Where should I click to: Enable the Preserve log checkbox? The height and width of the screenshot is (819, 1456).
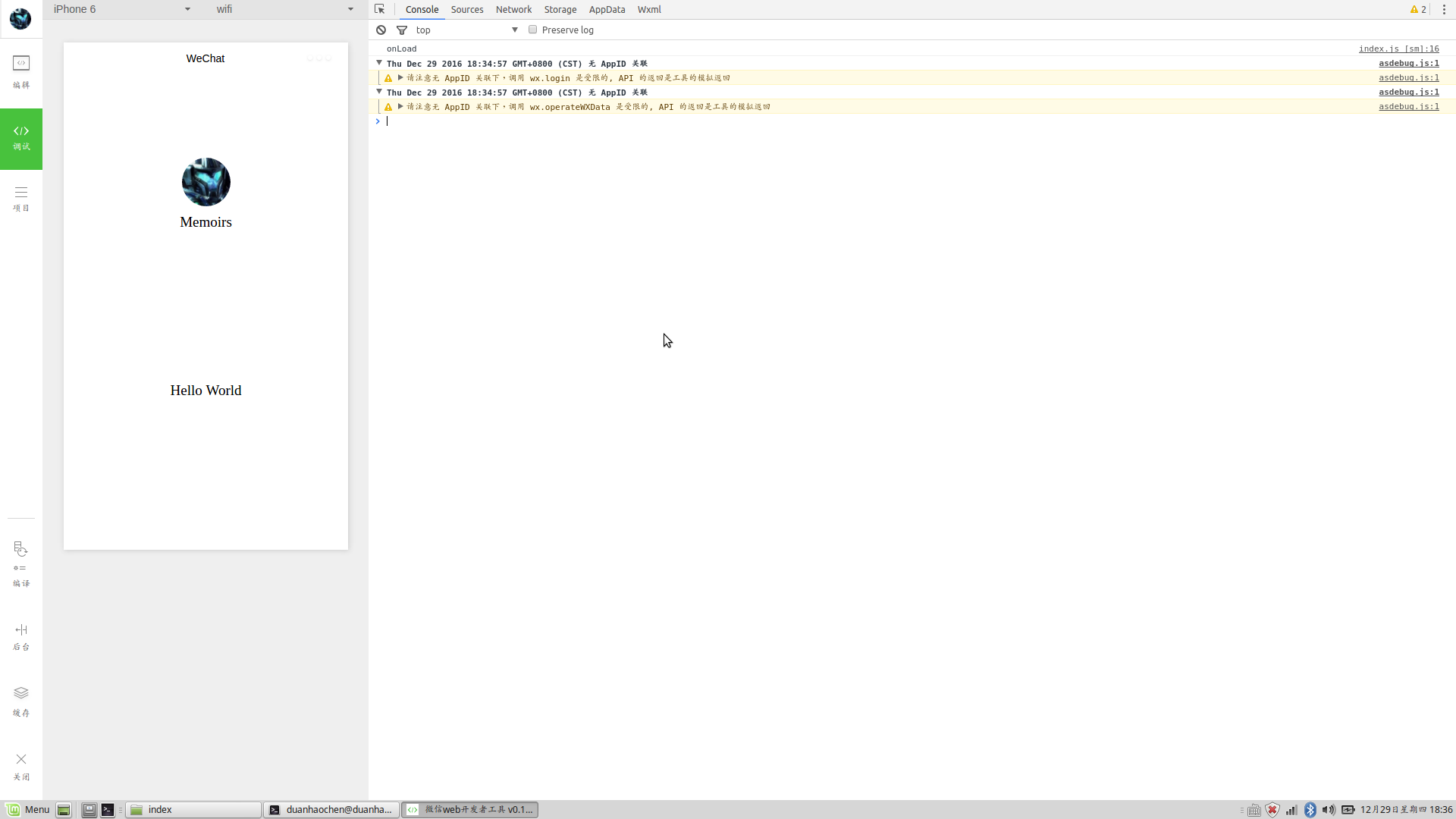[533, 29]
